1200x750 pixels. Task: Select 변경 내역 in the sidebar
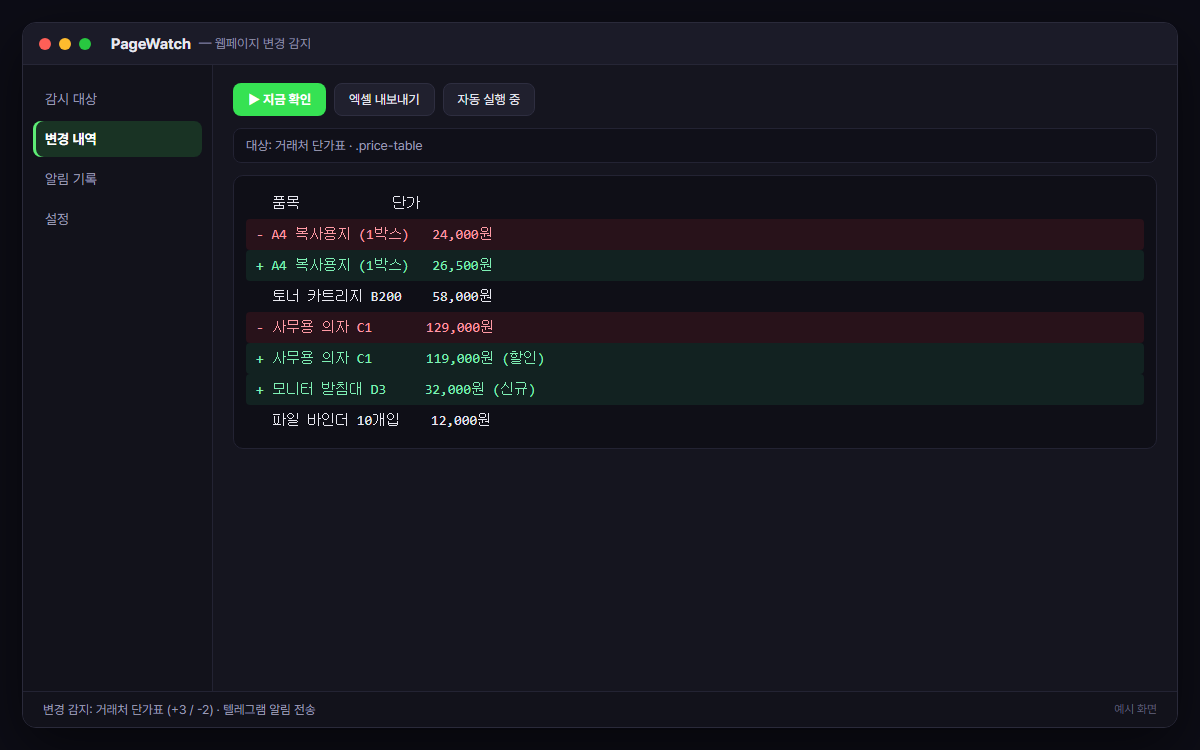[118, 139]
